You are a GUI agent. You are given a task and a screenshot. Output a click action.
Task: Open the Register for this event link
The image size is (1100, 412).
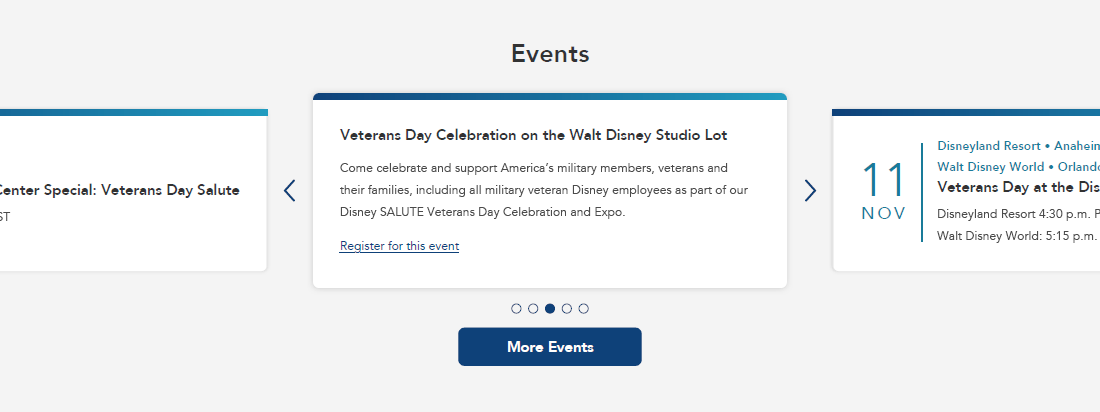[x=399, y=246]
